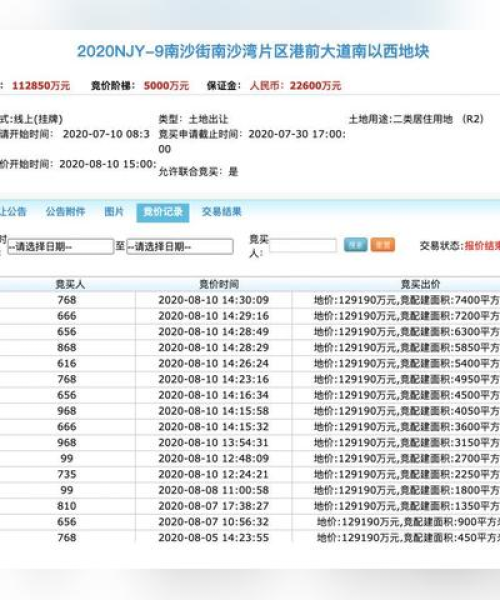Click the bid time 2020-08-10 14:15:58

coord(213,411)
